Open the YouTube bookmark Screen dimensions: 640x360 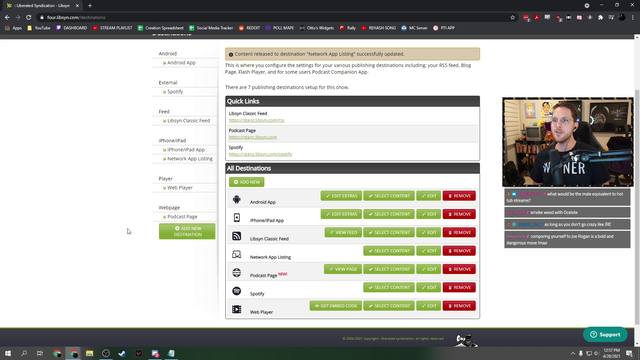[x=39, y=28]
